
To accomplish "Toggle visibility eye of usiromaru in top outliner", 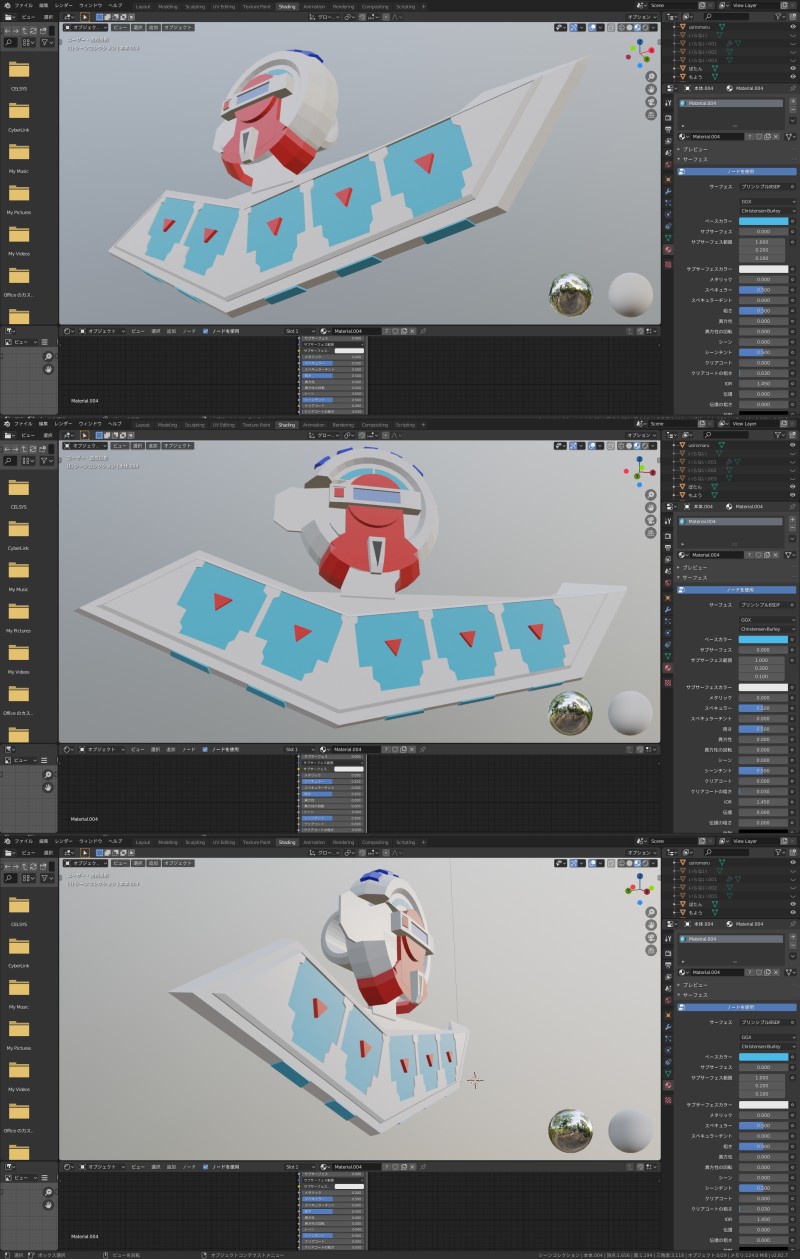I will click(x=794, y=27).
